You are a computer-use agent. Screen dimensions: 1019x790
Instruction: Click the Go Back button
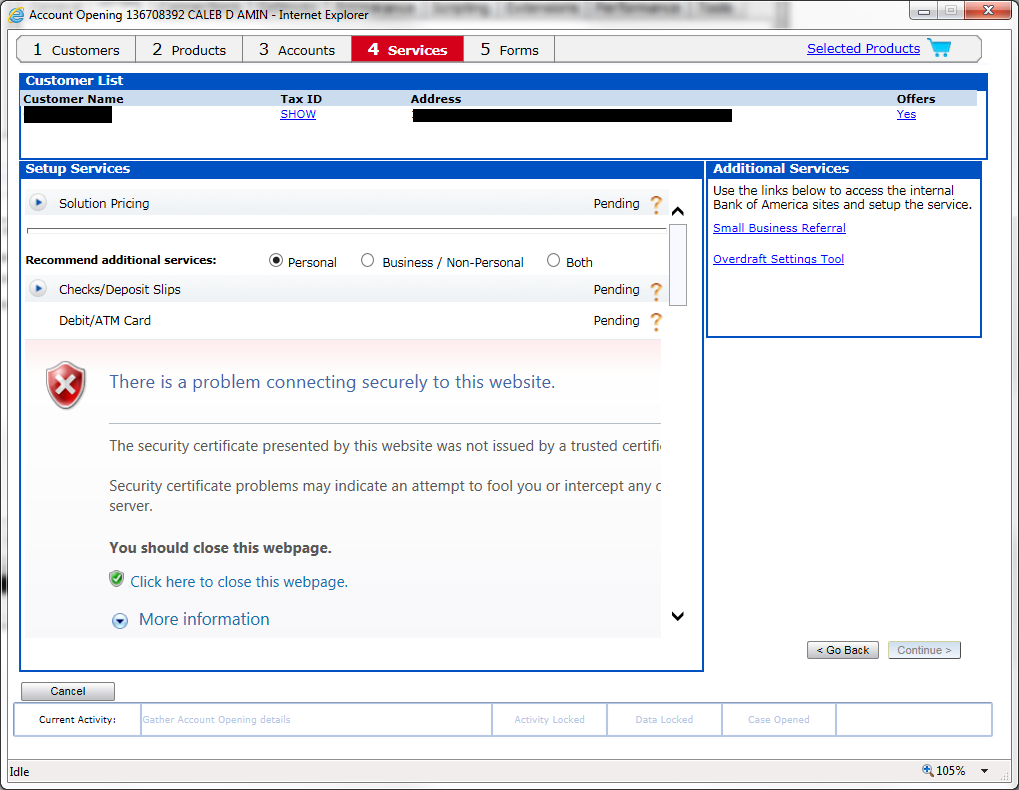point(842,650)
